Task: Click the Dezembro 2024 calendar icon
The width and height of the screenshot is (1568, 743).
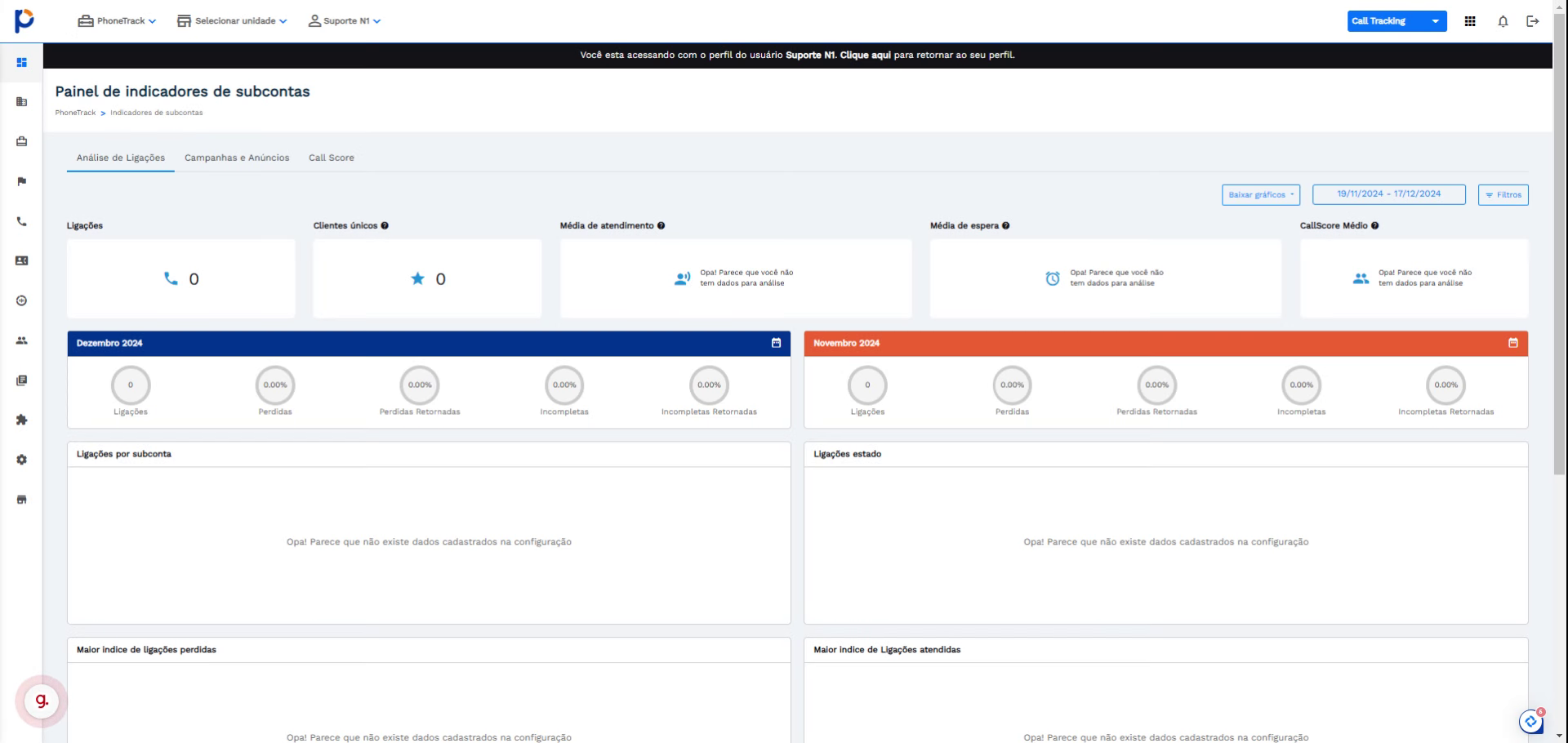Action: [x=776, y=343]
